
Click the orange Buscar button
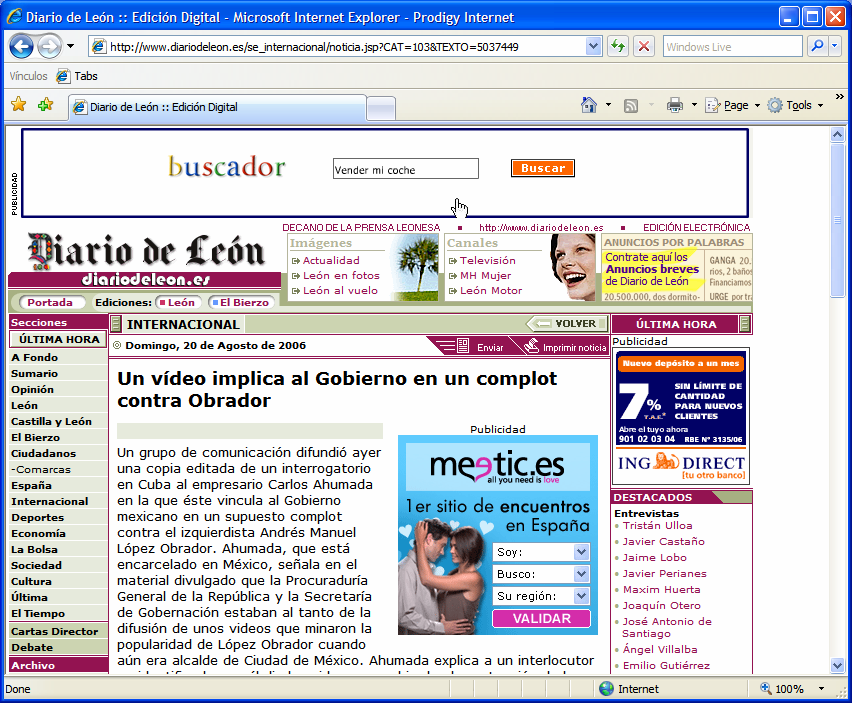(x=542, y=168)
